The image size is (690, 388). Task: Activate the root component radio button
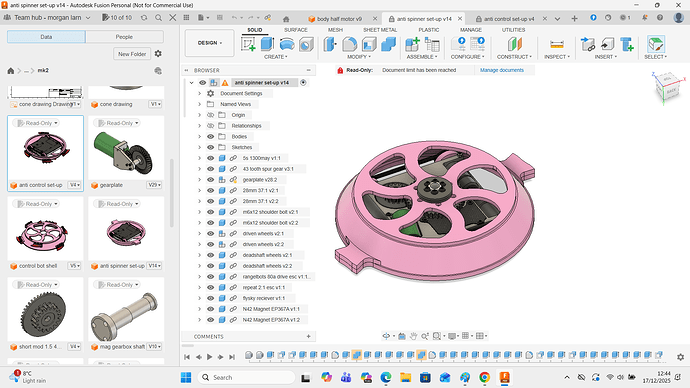303,83
